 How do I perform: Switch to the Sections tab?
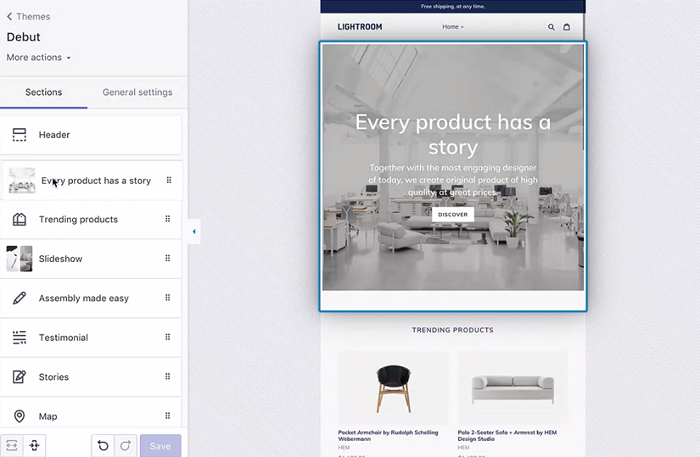(44, 92)
